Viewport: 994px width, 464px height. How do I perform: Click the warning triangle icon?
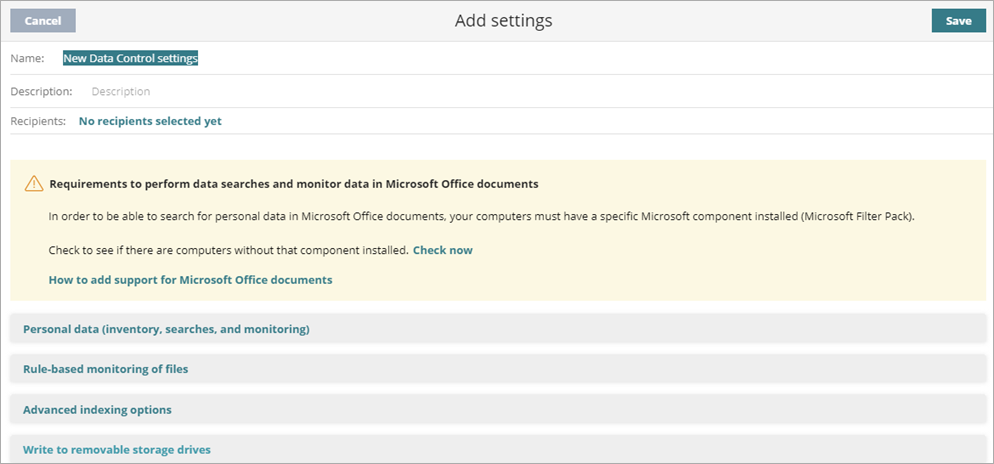pos(34,184)
